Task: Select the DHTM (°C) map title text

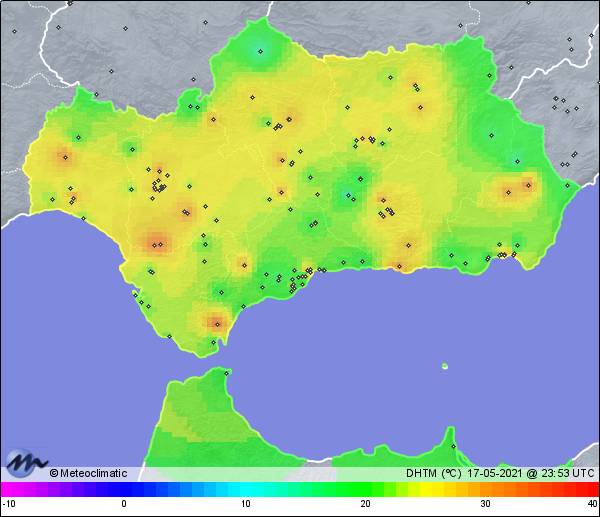Action: [434, 473]
